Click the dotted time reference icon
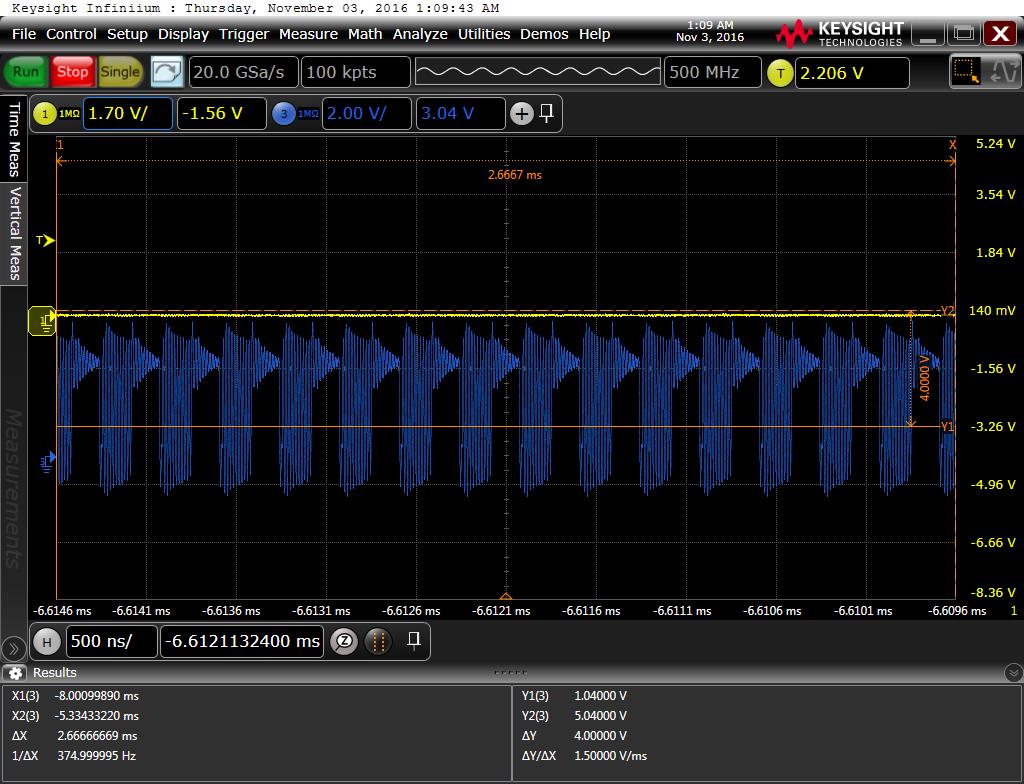This screenshot has width=1024, height=784. click(377, 641)
